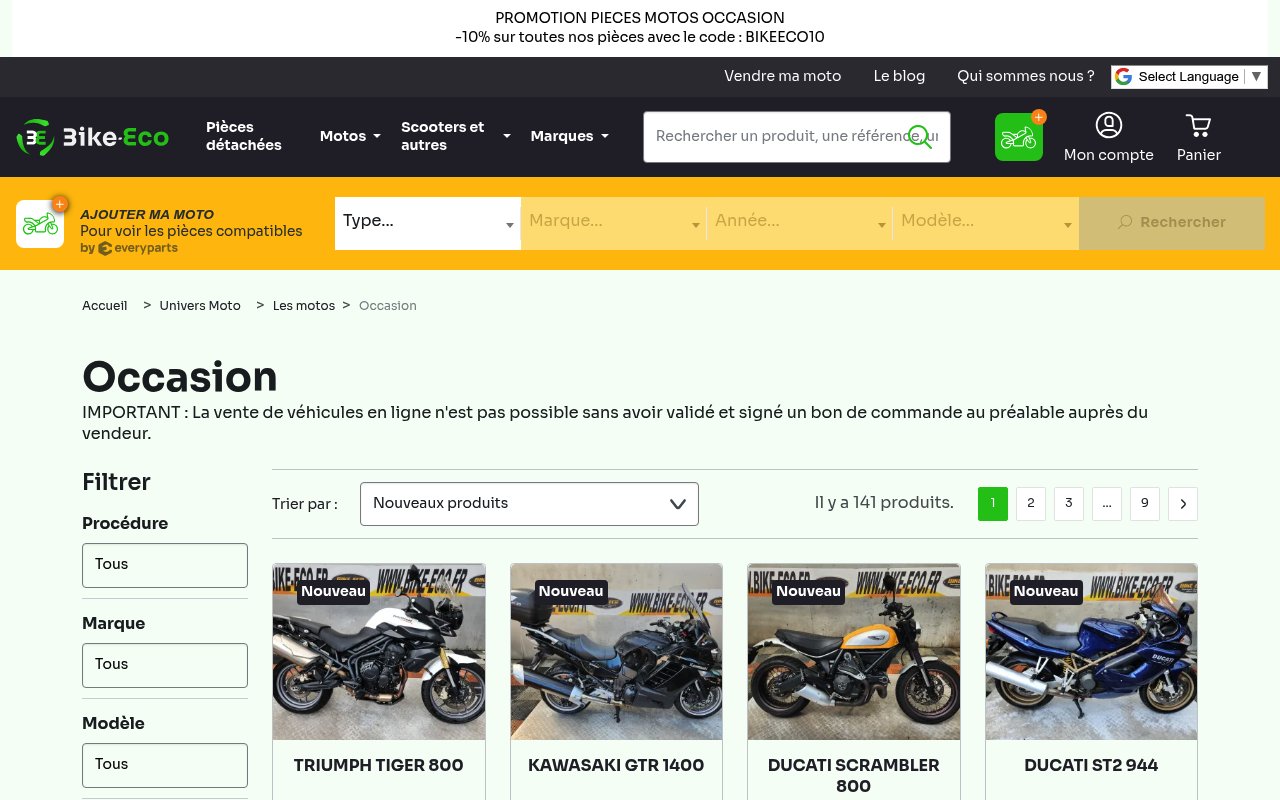Open the Motos dropdown menu
This screenshot has width=1280, height=800.
point(350,136)
